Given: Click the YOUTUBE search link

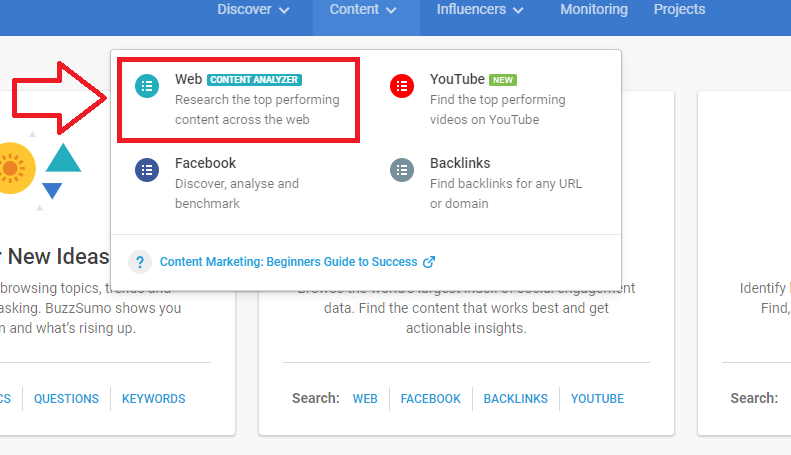Looking at the screenshot, I should [x=597, y=399].
